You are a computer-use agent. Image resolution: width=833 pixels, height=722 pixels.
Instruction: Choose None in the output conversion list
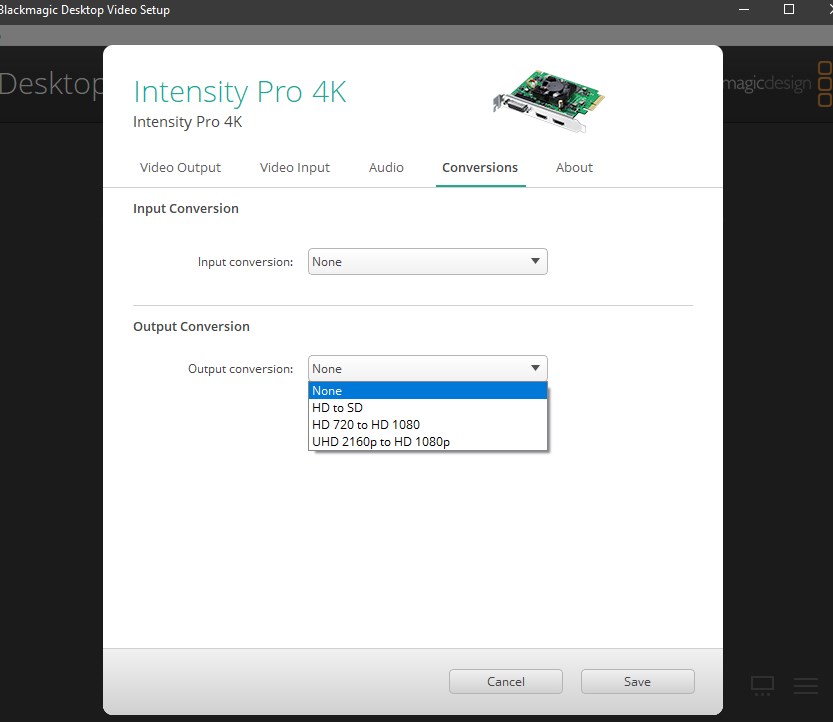(428, 390)
